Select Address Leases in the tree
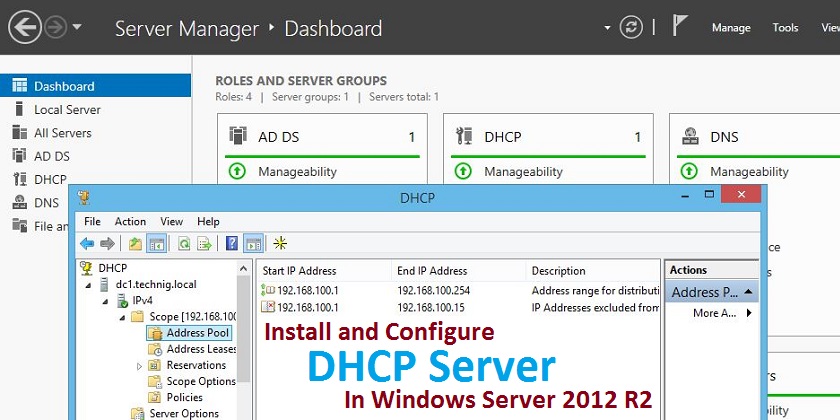The height and width of the screenshot is (420, 840). click(201, 349)
